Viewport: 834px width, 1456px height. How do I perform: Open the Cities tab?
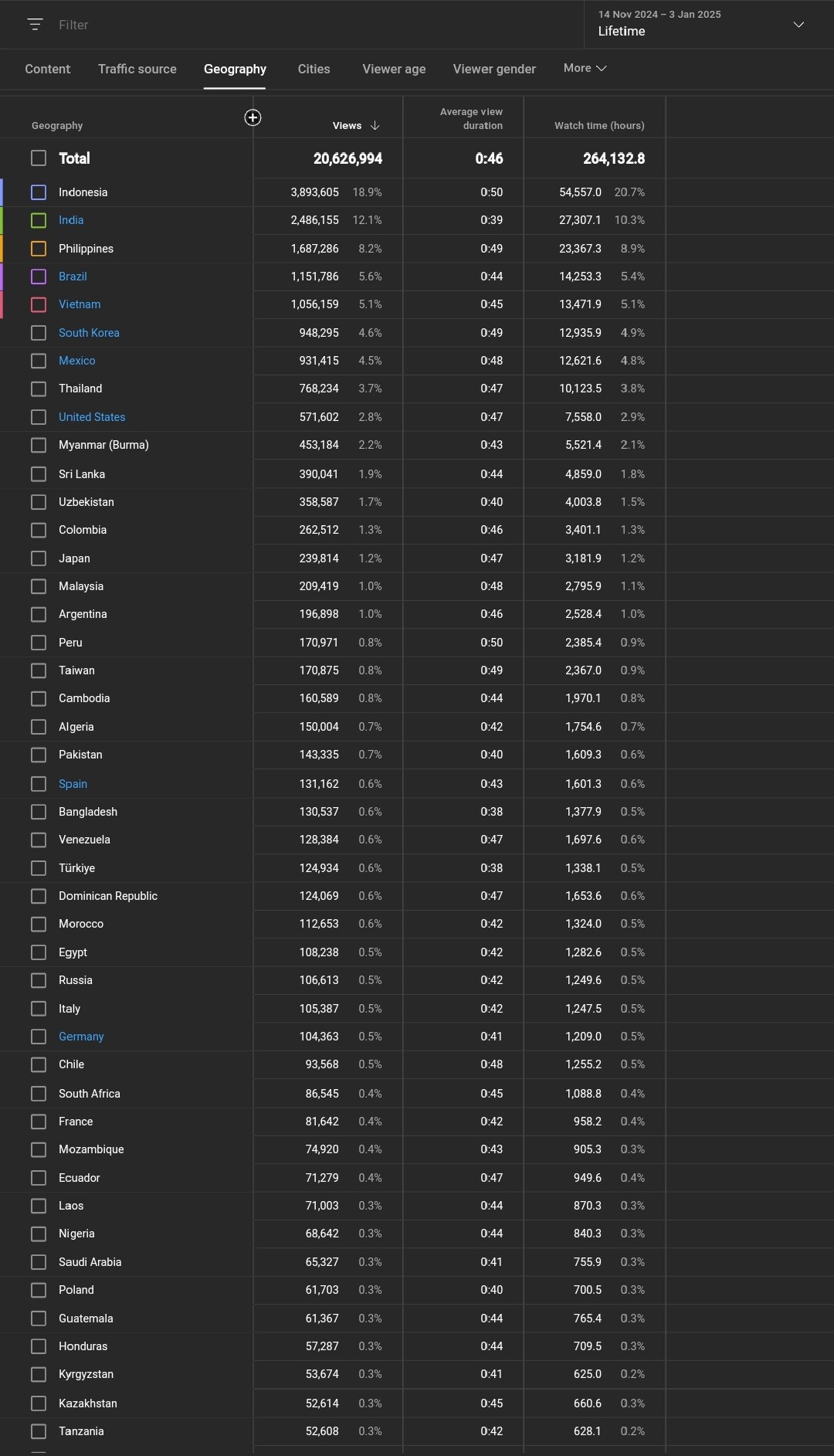coord(314,69)
